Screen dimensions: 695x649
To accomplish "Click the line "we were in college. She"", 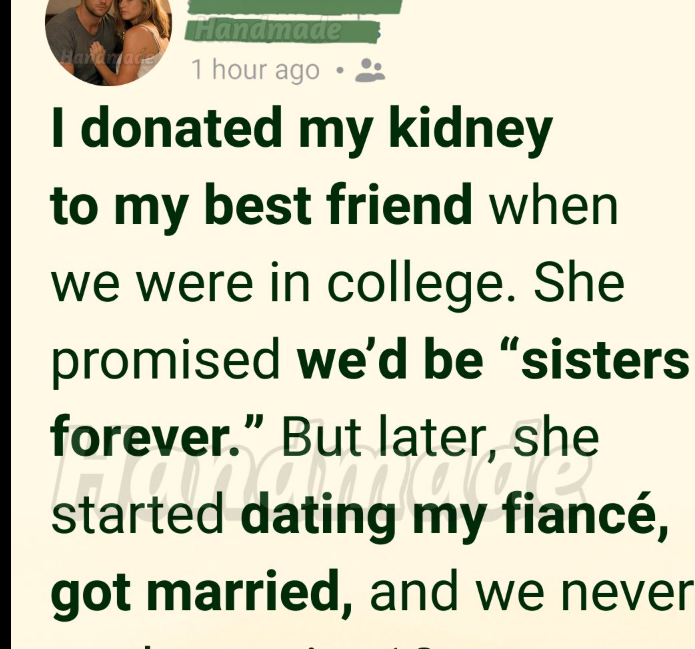I will tap(337, 283).
